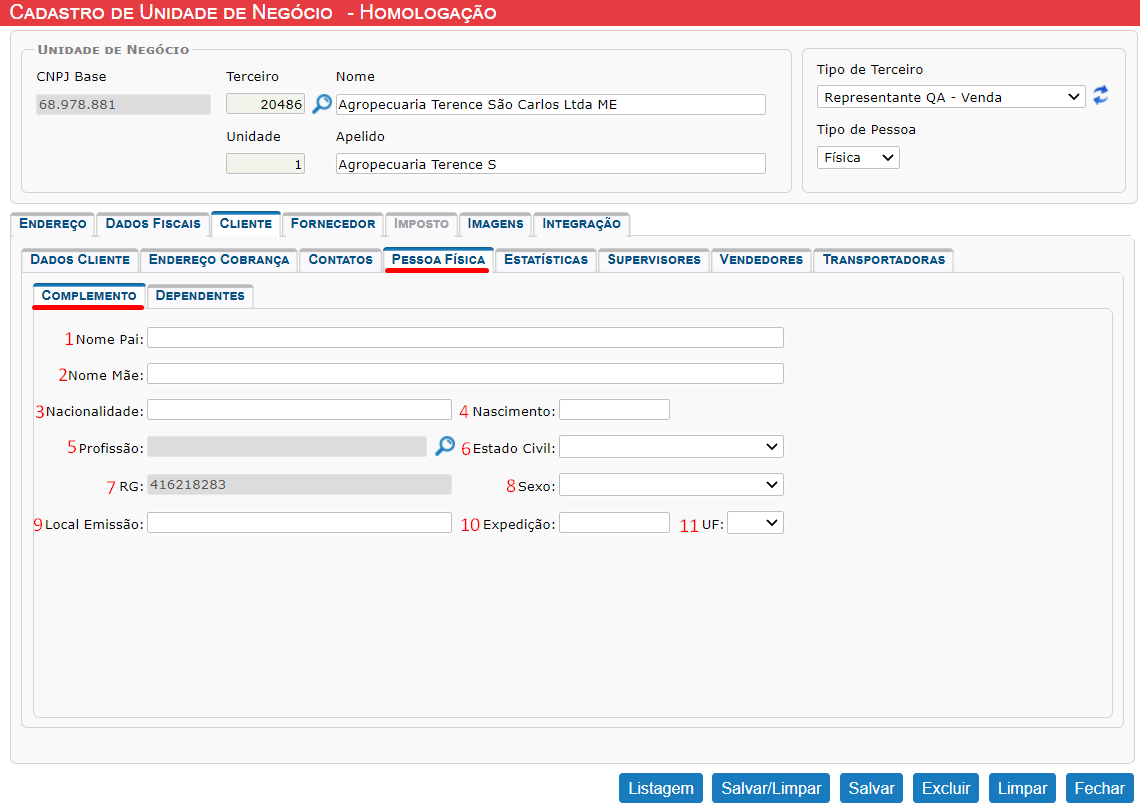Click the CNPJ Base field 68.978.881
This screenshot has width=1140, height=809.
(124, 104)
